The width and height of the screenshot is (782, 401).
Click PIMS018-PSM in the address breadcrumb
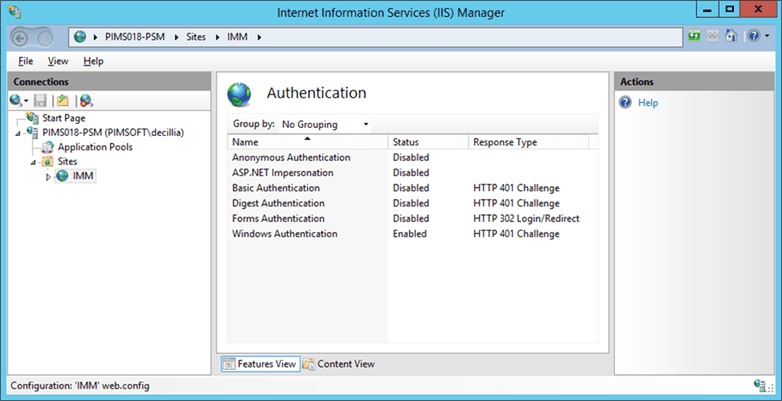point(135,37)
